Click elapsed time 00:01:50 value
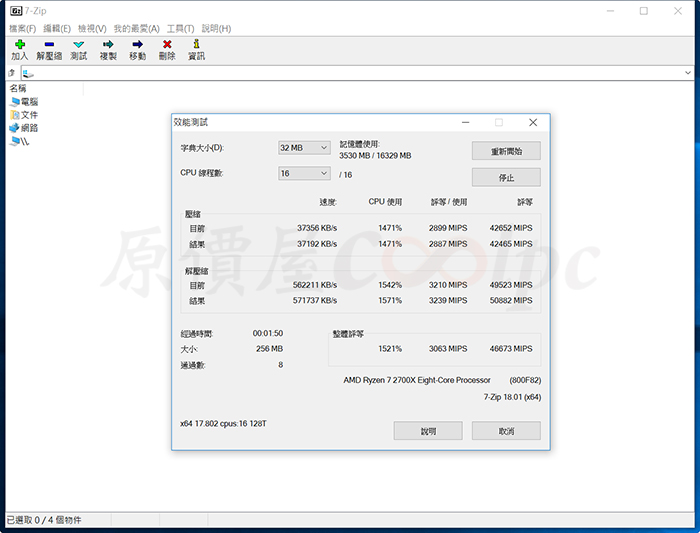Screen dimensions: 700x533 pos(268,333)
